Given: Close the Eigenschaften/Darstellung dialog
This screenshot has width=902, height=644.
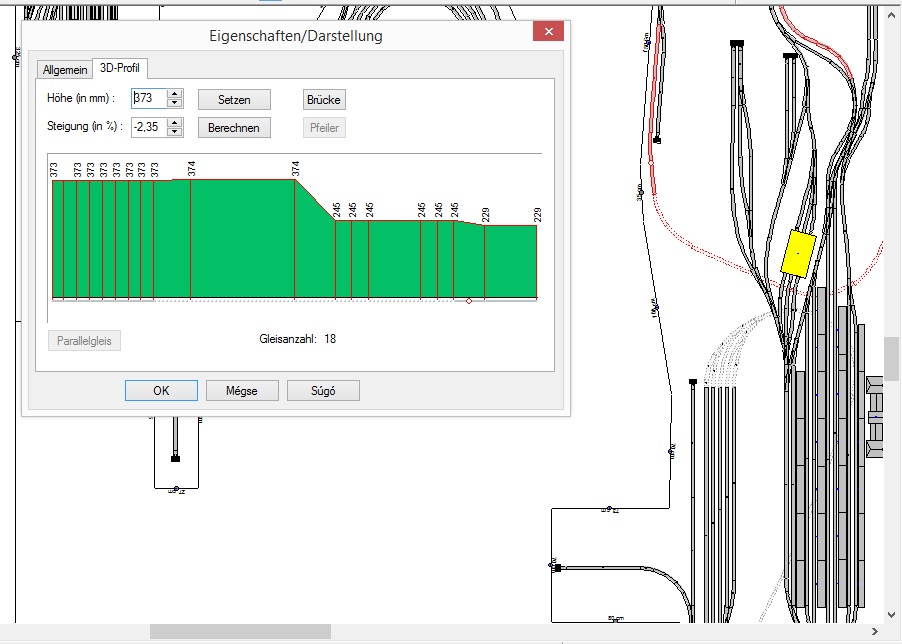Looking at the screenshot, I should [547, 33].
